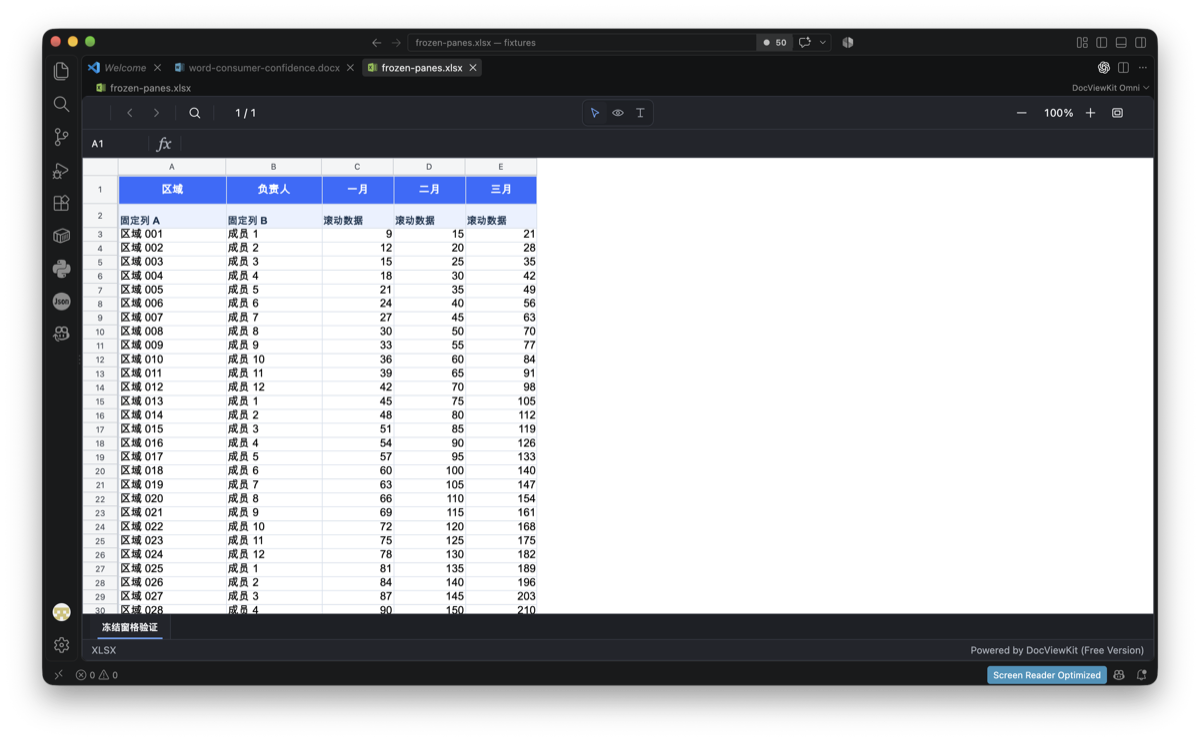Open errors and warnings status indicator

point(97,675)
